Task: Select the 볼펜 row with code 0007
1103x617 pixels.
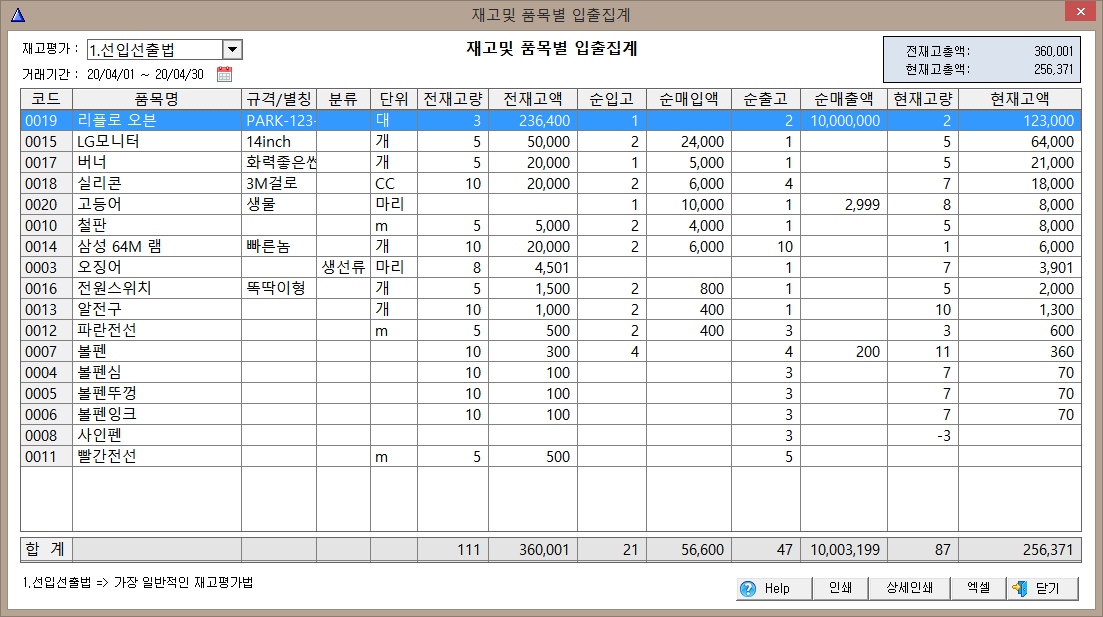Action: point(551,352)
